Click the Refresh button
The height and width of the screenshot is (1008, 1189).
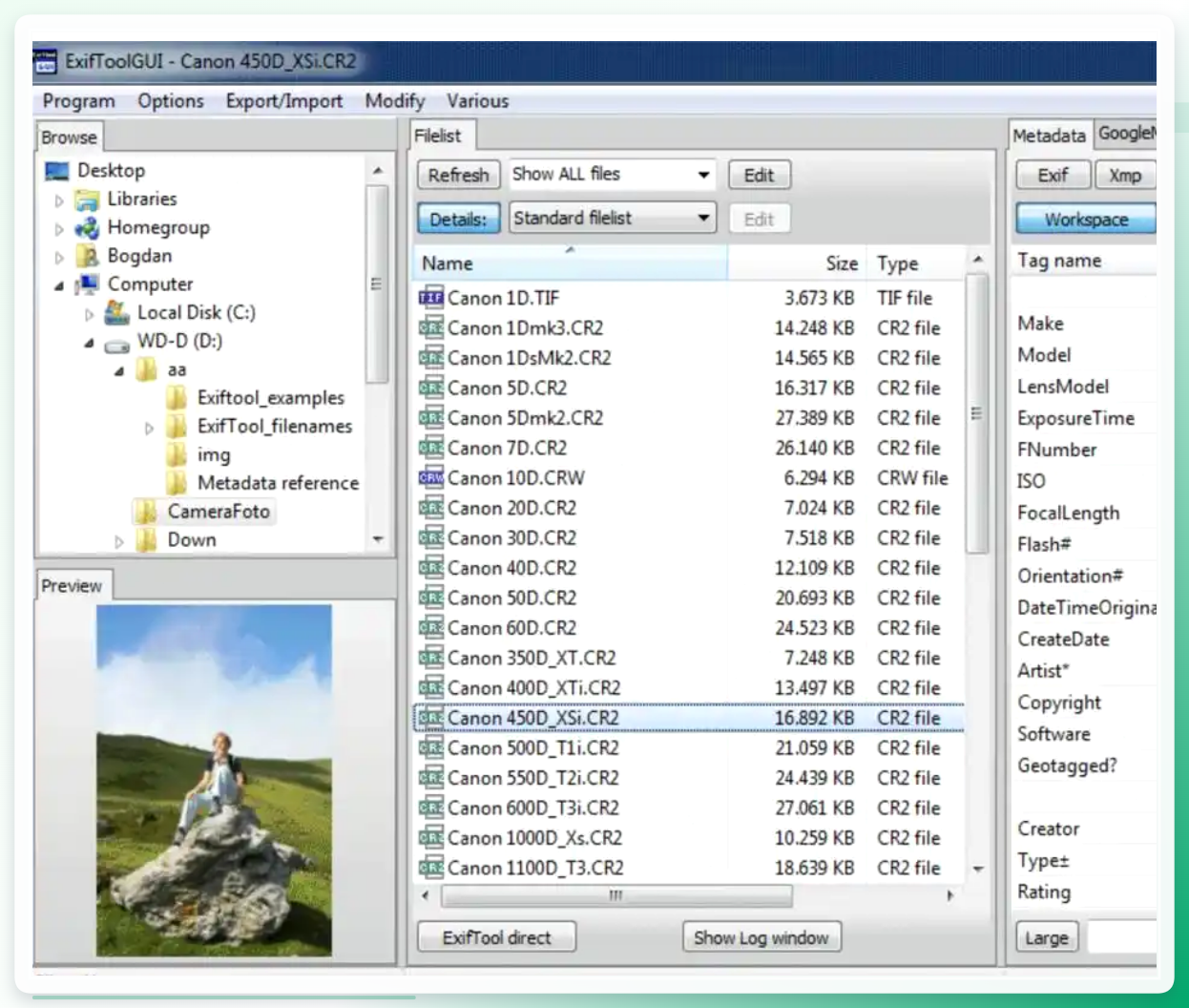click(458, 175)
